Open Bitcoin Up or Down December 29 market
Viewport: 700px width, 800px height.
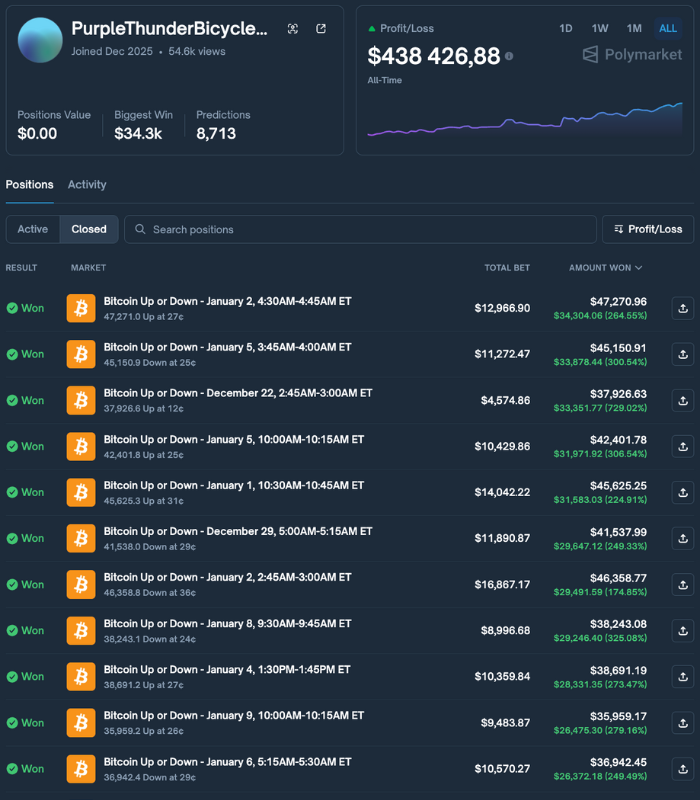[238, 532]
